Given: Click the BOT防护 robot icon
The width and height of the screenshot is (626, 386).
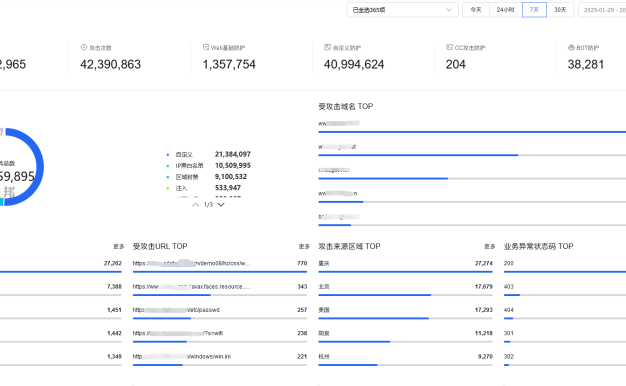Looking at the screenshot, I should pos(571,47).
